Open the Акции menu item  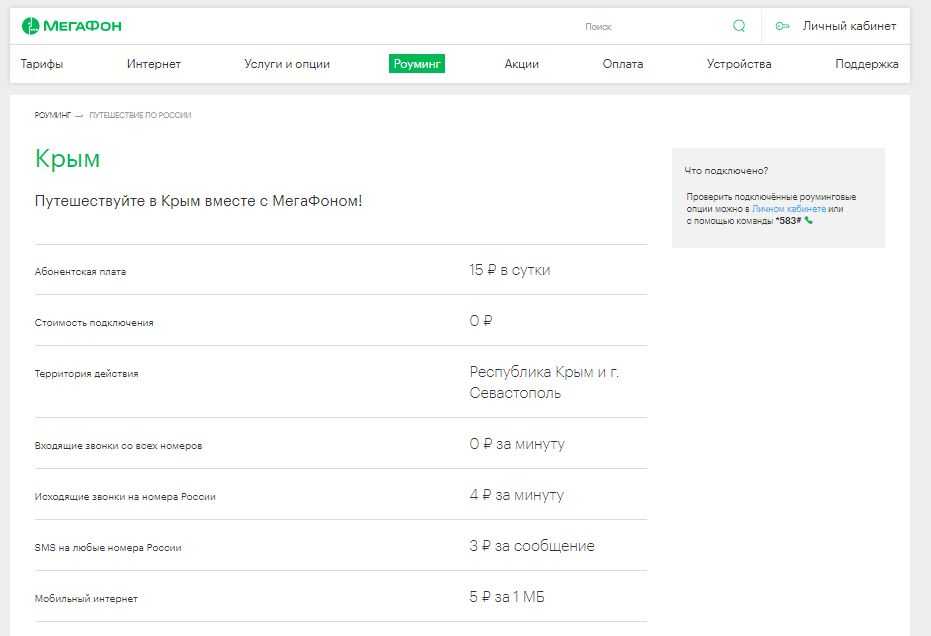(522, 64)
